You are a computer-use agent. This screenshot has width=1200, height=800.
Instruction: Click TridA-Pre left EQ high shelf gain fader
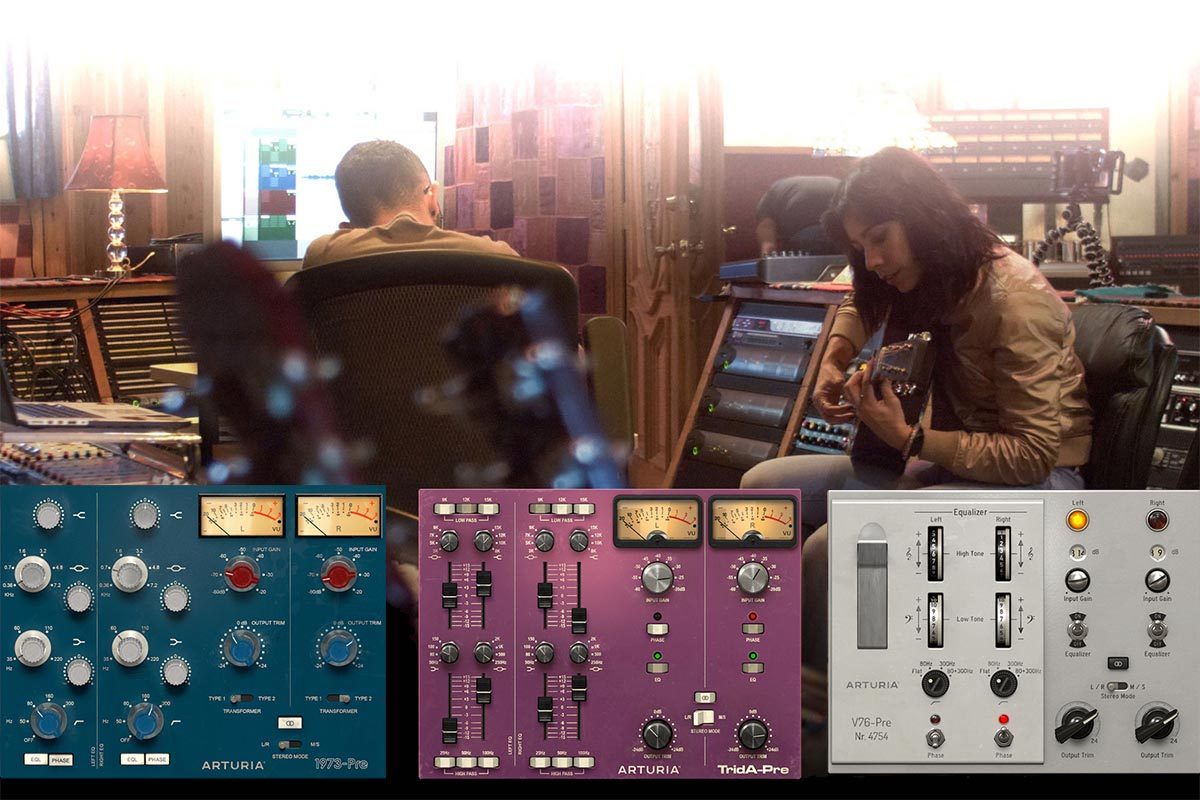(484, 584)
